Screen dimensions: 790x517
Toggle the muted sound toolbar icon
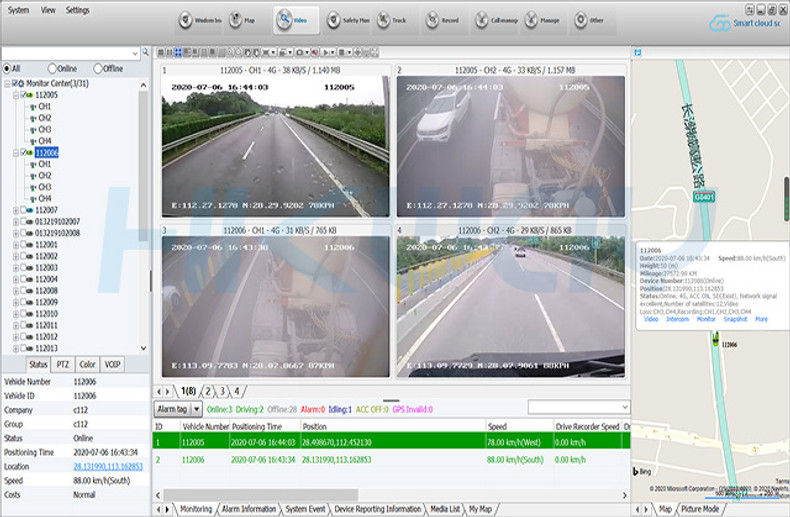coord(315,52)
